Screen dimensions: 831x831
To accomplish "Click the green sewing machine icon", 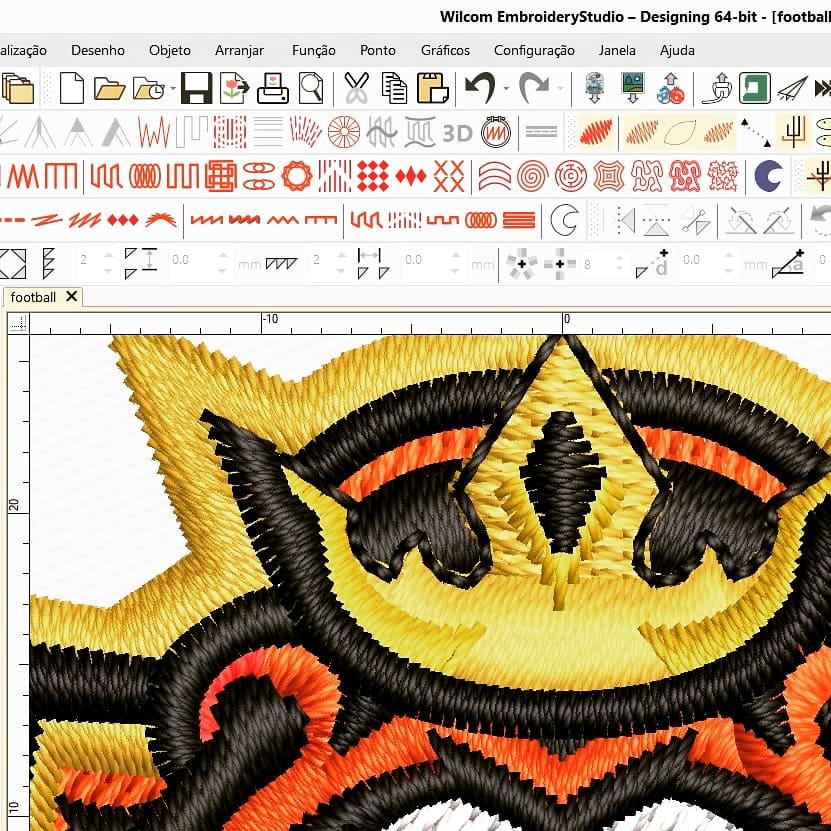I will tap(755, 88).
